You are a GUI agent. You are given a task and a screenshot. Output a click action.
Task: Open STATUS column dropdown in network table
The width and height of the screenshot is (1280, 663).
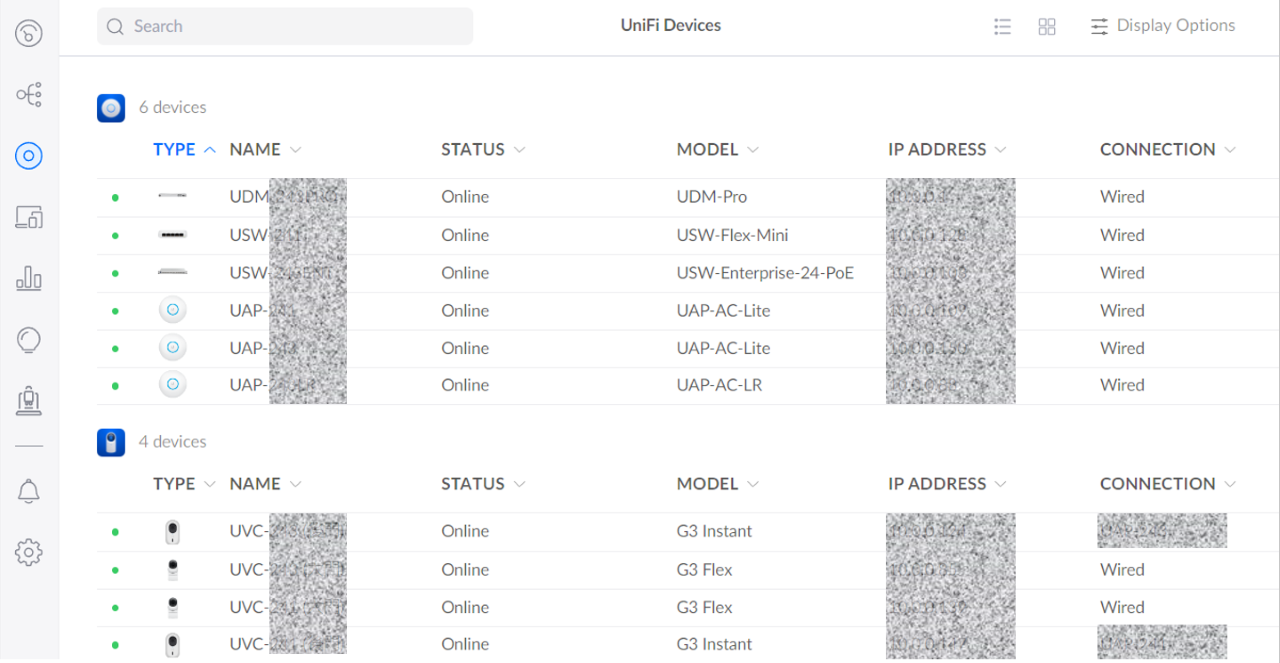click(x=483, y=150)
